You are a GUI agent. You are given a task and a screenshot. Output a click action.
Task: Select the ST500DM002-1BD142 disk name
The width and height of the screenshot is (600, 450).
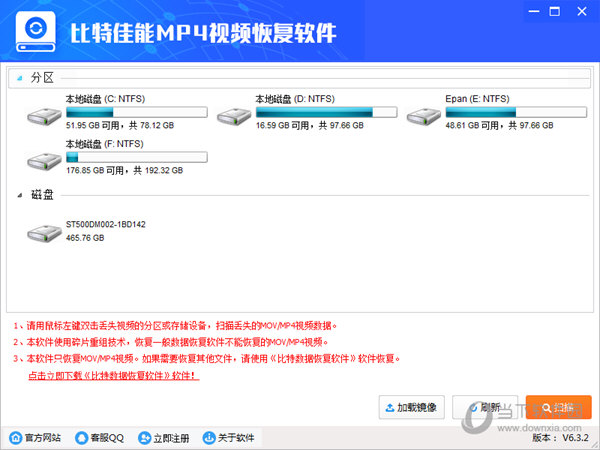click(106, 225)
